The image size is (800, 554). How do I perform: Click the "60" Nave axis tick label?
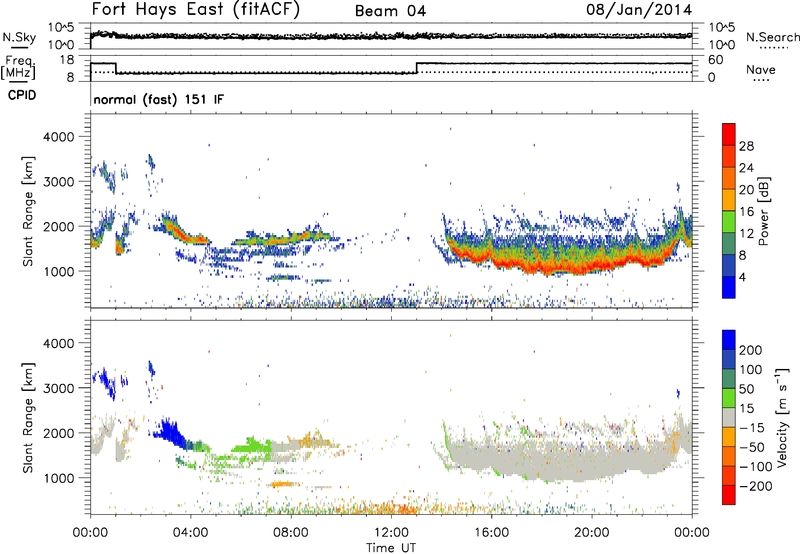pyautogui.click(x=716, y=60)
